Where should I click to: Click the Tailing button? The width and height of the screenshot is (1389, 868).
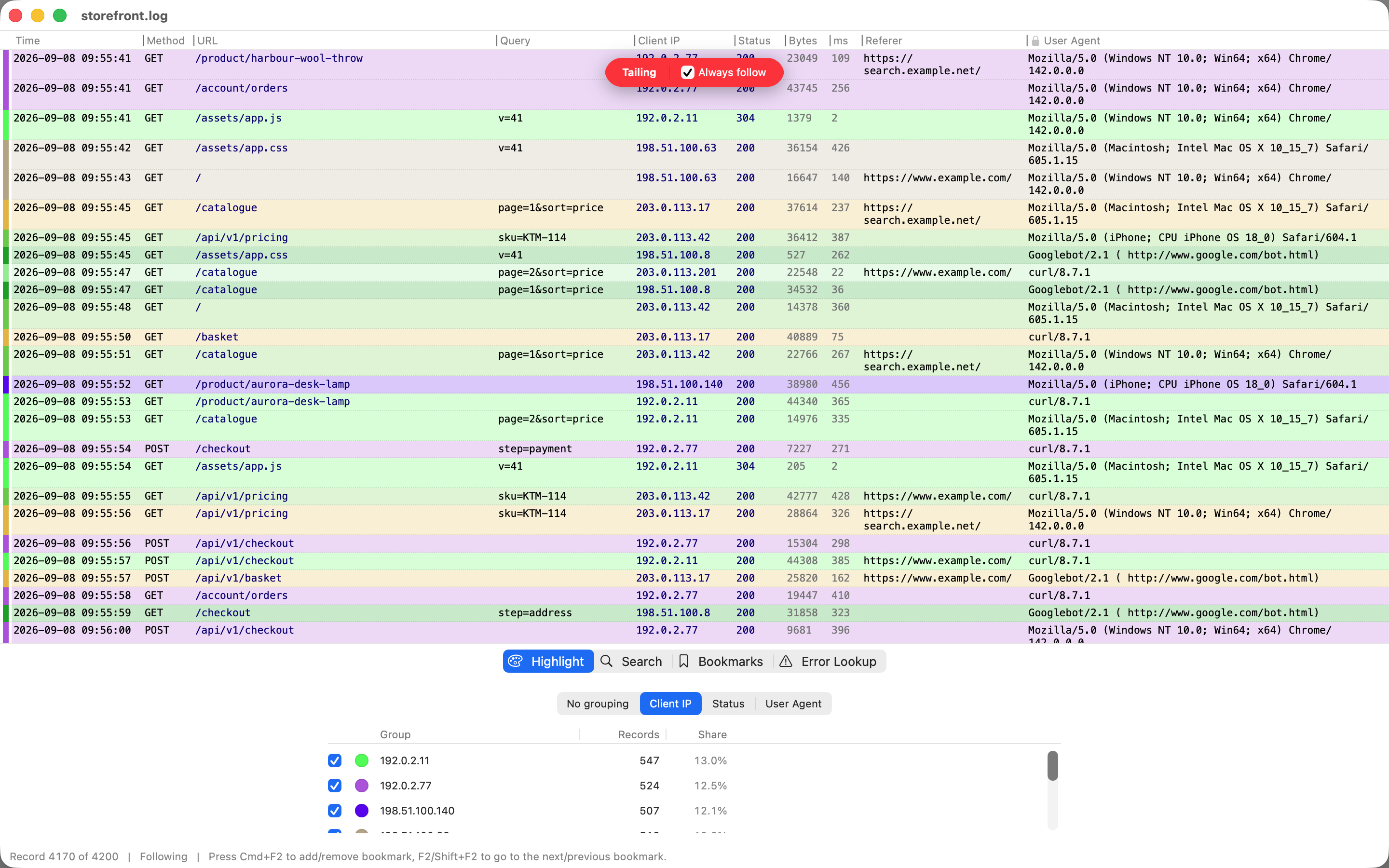point(639,72)
